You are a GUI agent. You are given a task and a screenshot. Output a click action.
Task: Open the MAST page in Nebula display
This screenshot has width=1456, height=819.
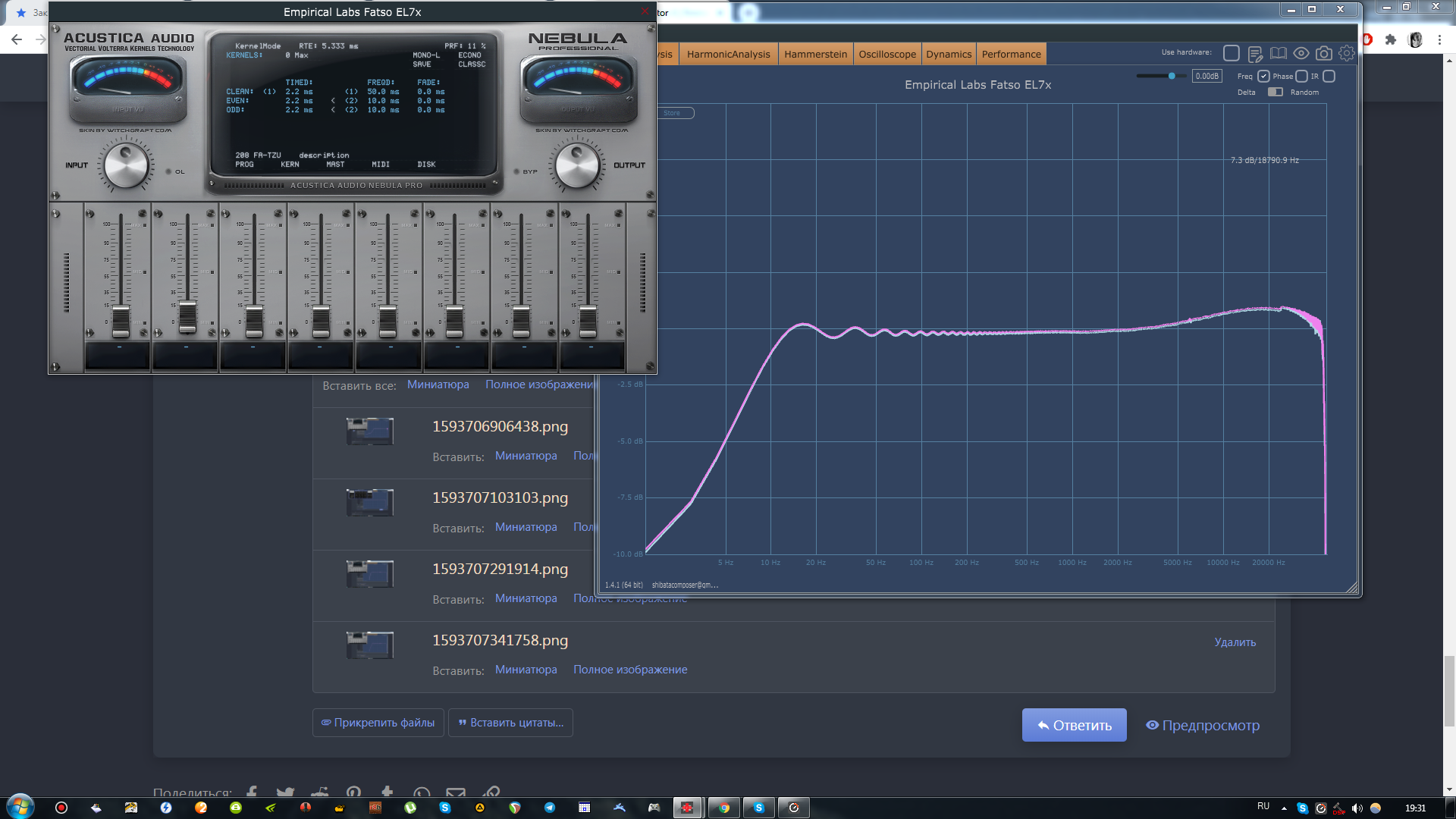(x=335, y=165)
